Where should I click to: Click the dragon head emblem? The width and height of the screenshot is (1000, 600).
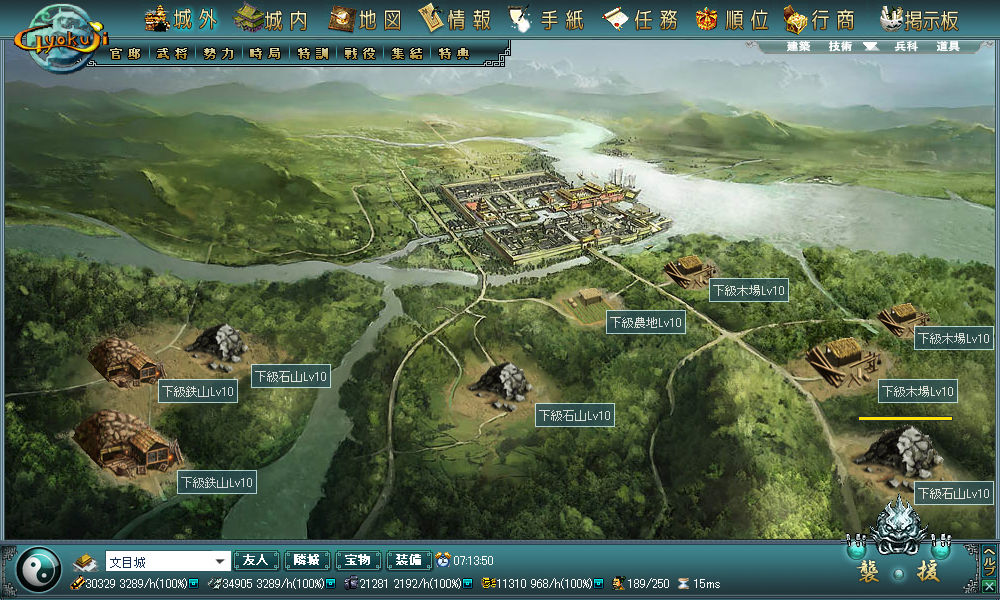[899, 525]
